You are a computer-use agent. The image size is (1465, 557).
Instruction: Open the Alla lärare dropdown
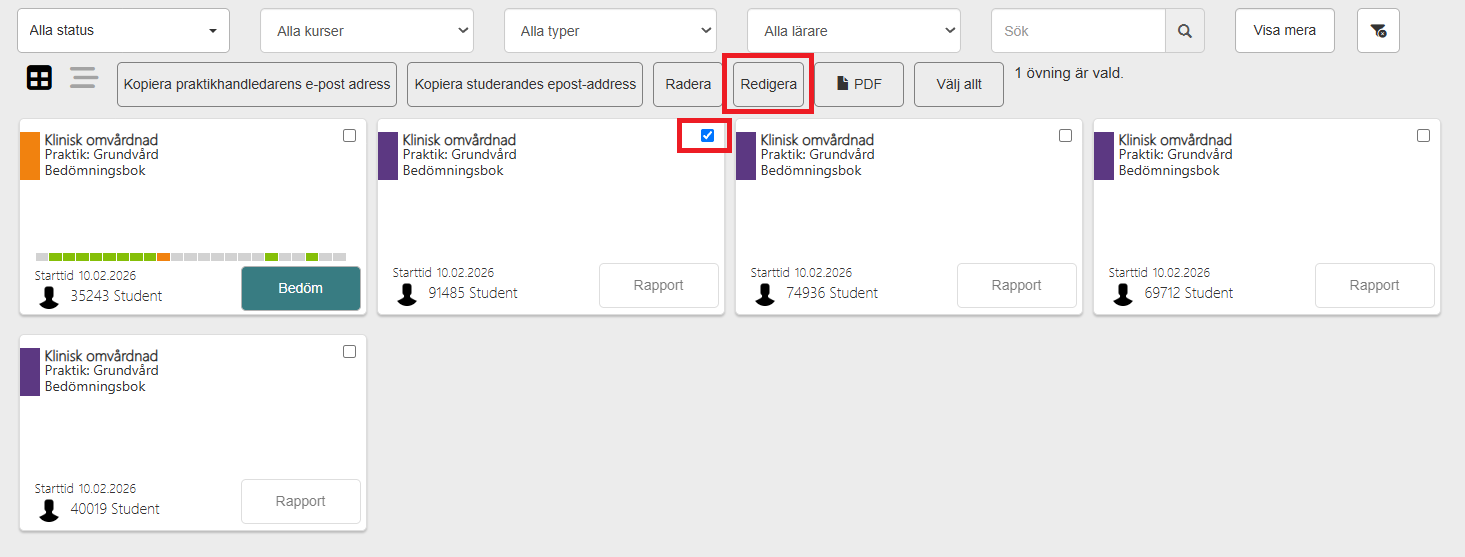(854, 31)
